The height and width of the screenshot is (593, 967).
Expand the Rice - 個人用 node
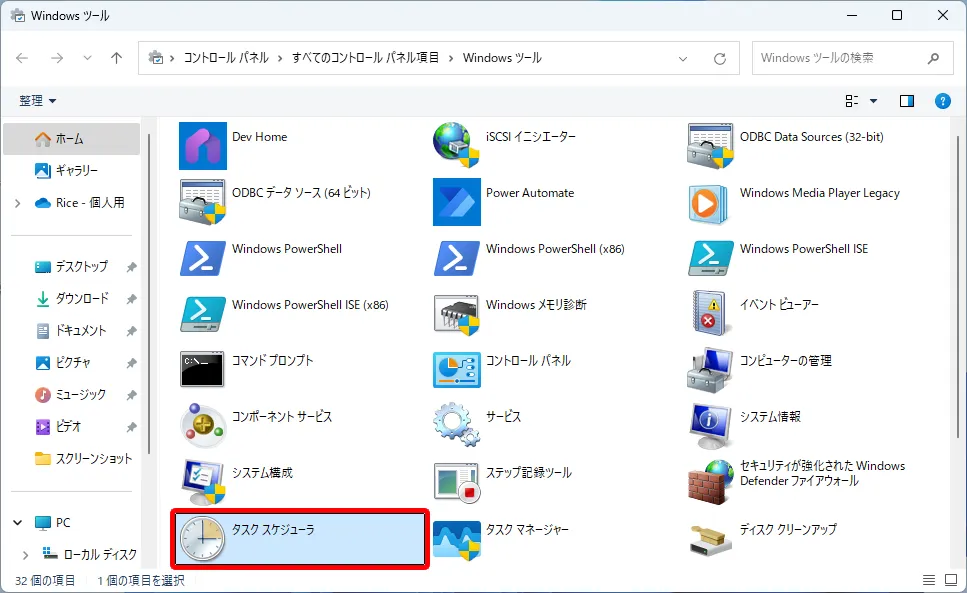click(x=17, y=203)
